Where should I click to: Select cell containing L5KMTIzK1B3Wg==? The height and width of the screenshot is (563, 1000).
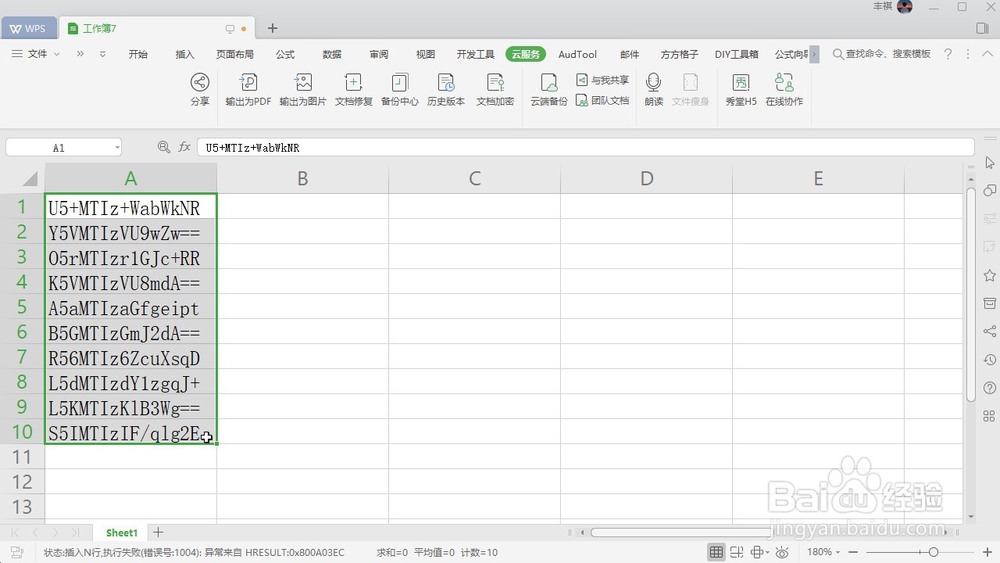(x=131, y=408)
